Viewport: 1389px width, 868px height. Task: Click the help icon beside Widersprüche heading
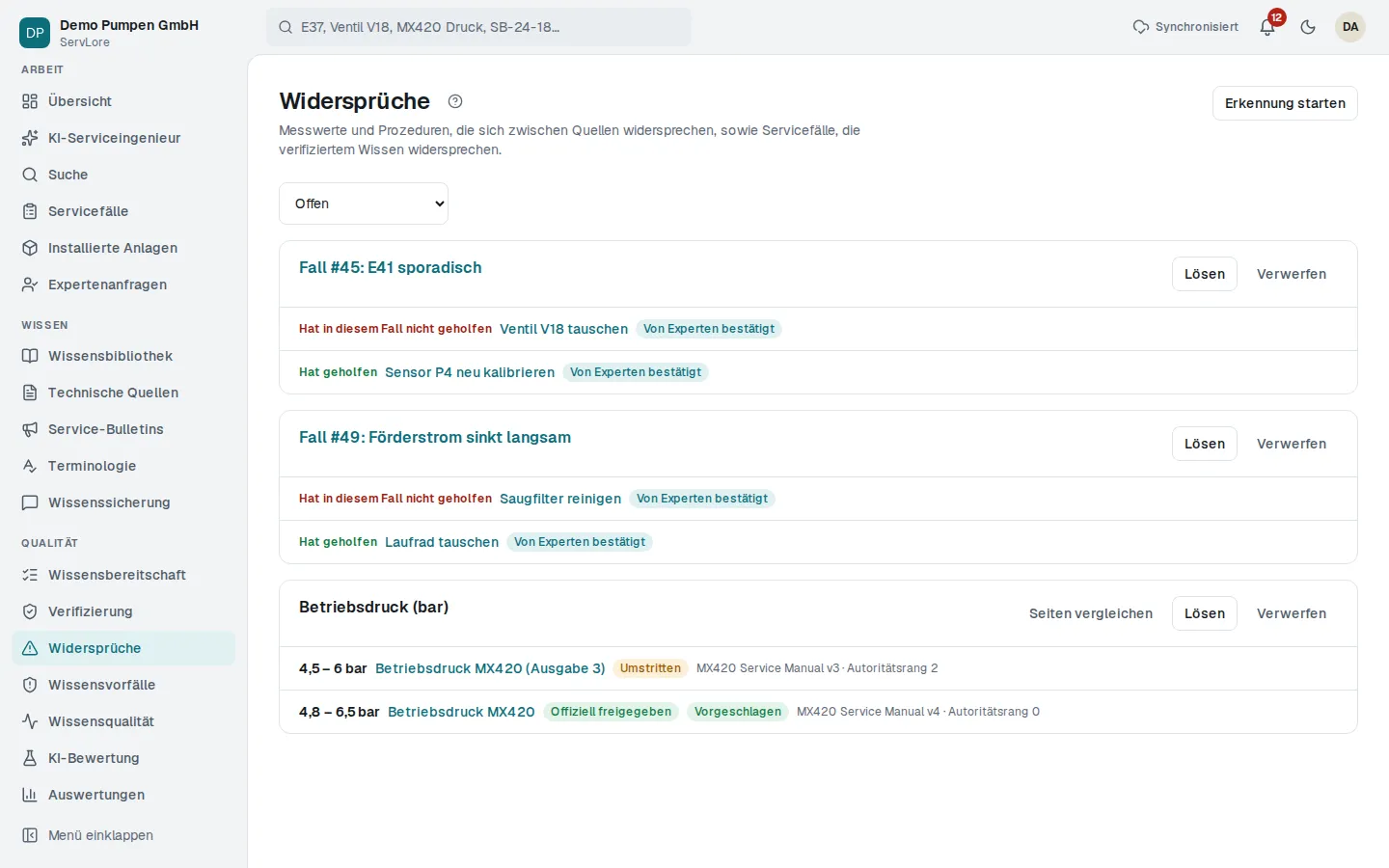(x=455, y=101)
